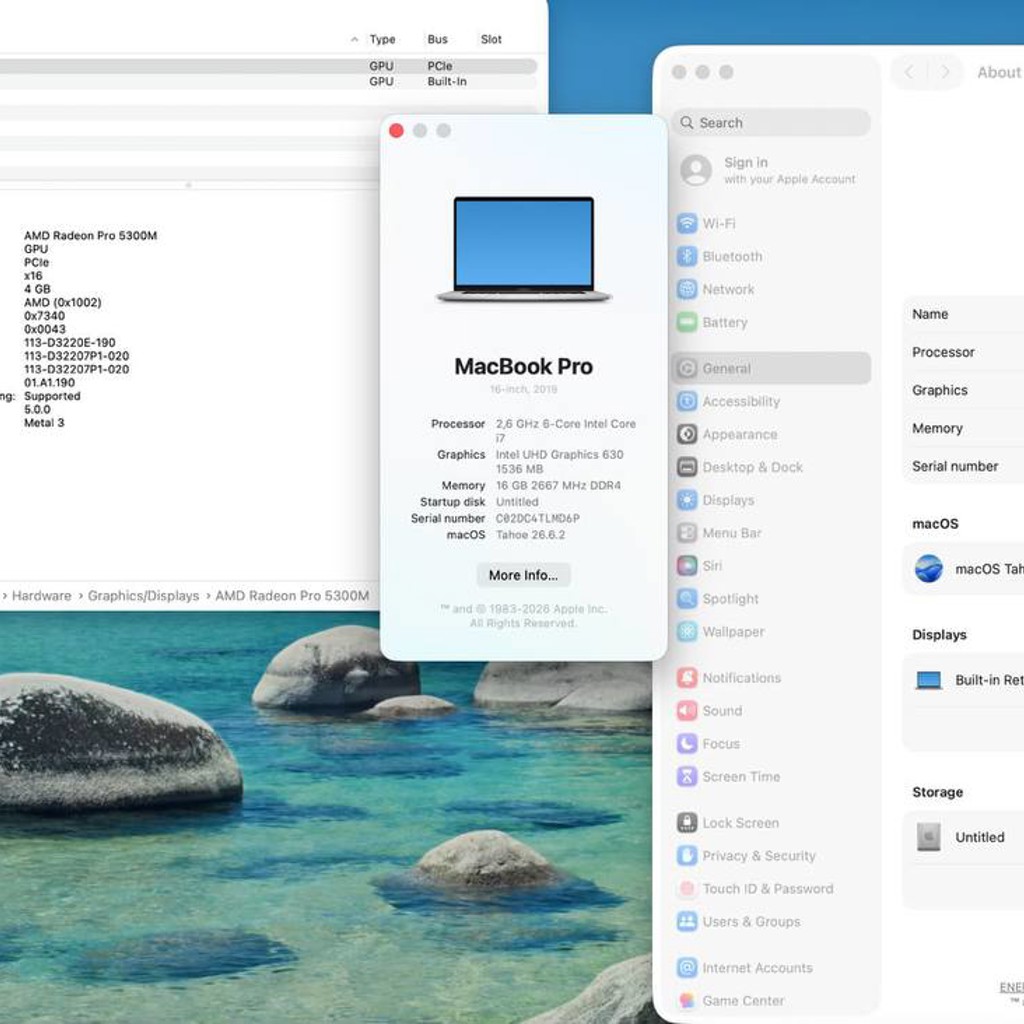
Task: Select the Bluetooth icon in sidebar
Action: (x=687, y=256)
